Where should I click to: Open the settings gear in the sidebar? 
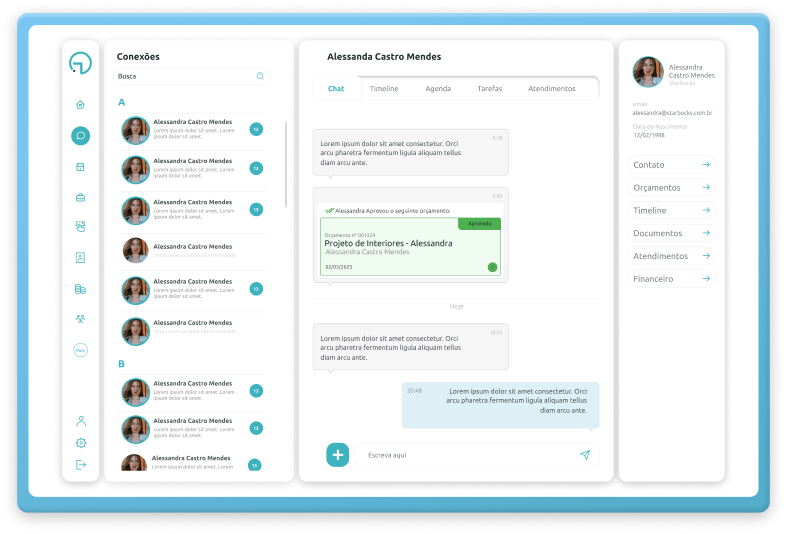click(81, 443)
